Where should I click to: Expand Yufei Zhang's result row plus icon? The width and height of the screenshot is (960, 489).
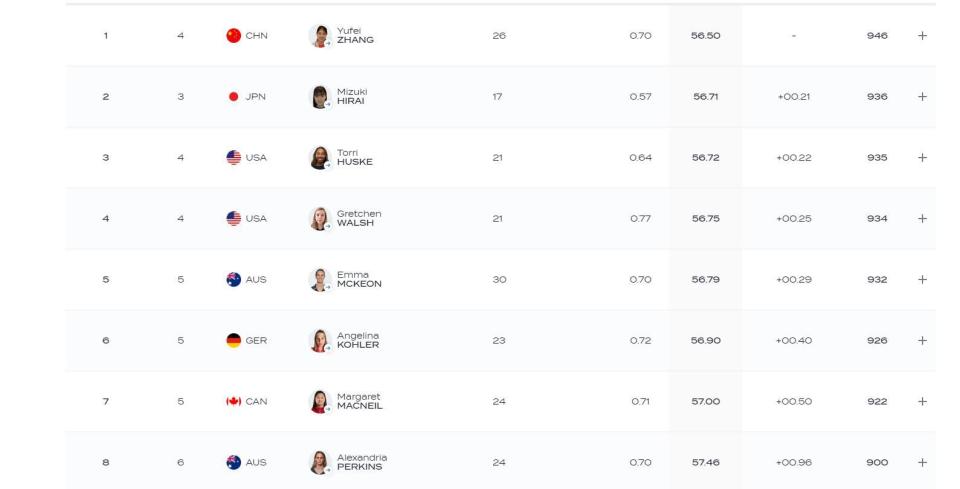click(x=922, y=35)
